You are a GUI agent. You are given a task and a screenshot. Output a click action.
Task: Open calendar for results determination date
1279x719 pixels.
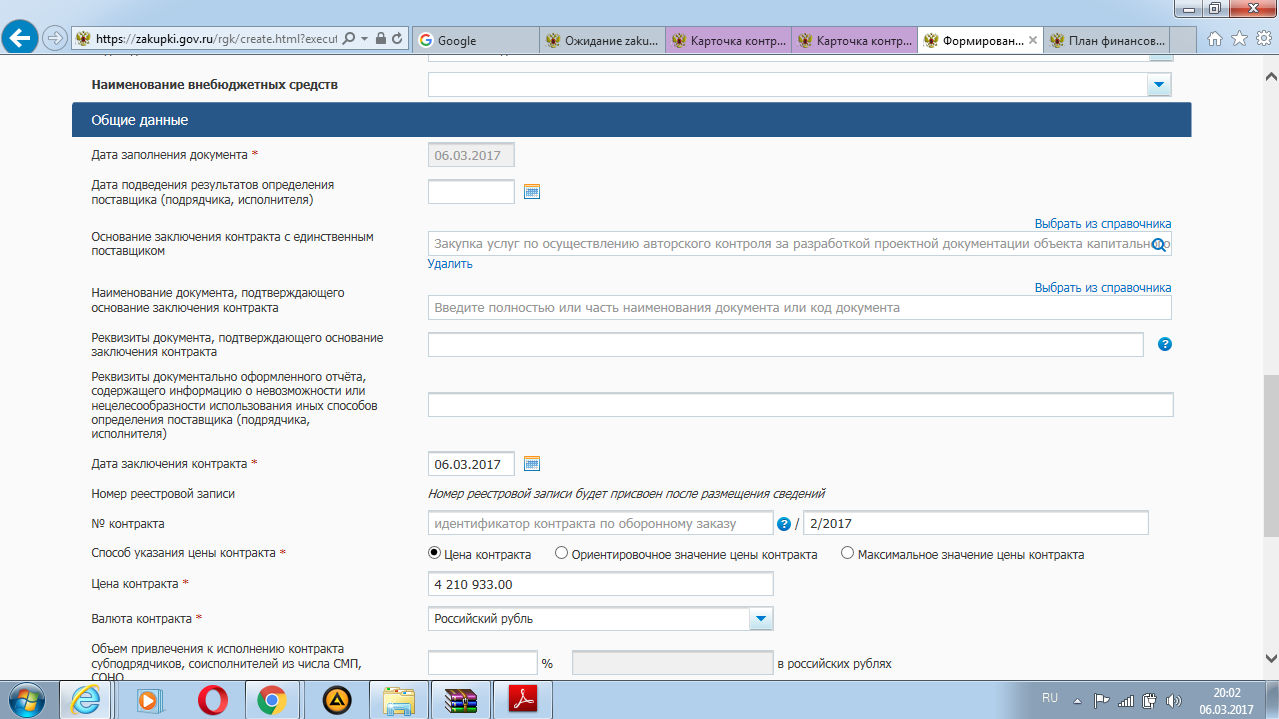tap(532, 191)
